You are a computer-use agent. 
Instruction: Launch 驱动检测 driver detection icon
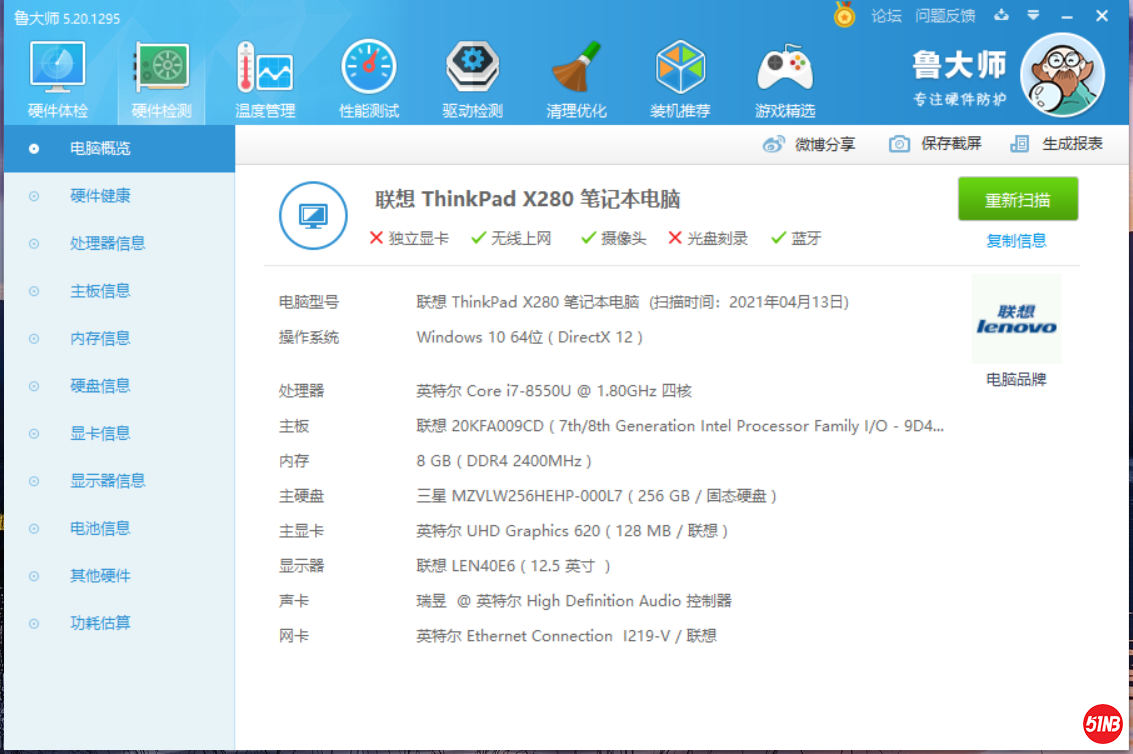pyautogui.click(x=472, y=70)
